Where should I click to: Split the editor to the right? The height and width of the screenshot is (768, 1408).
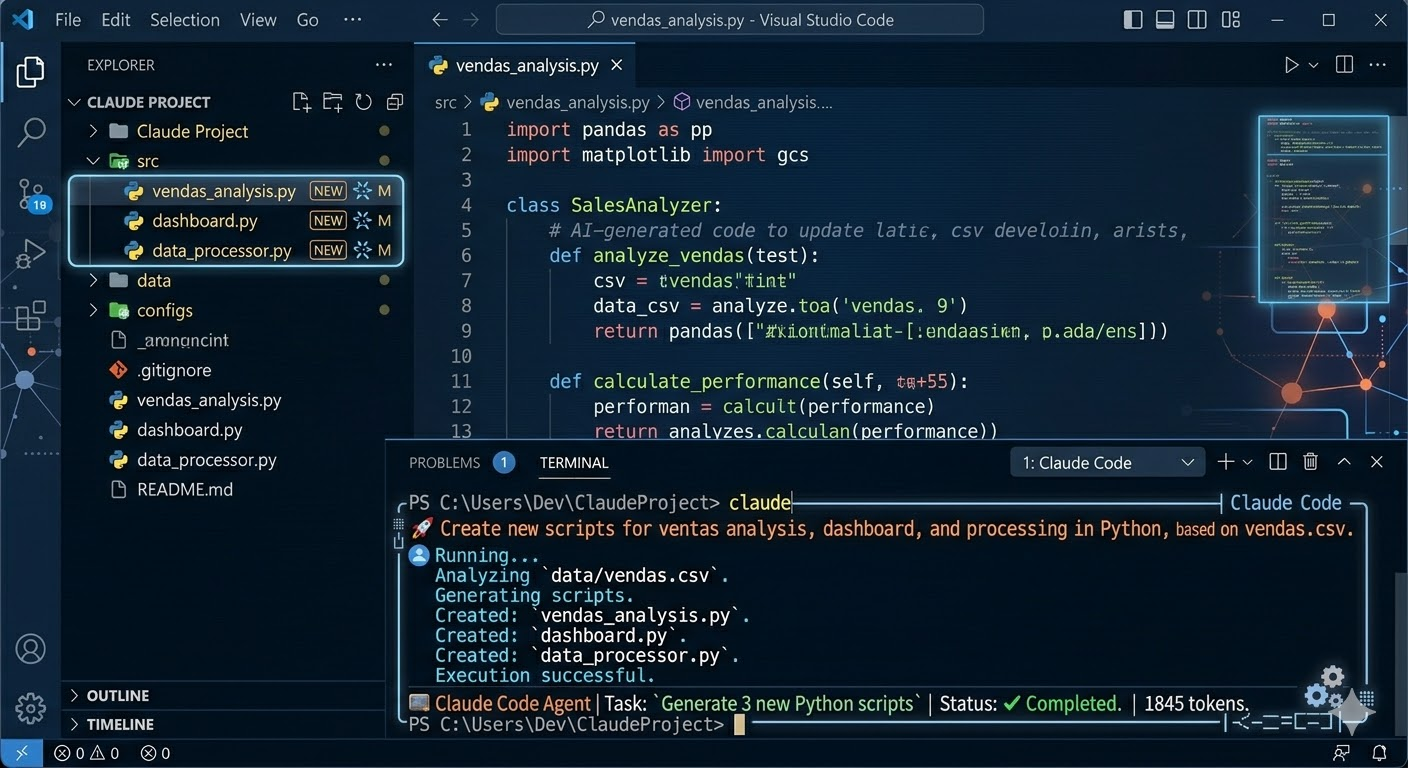click(1344, 65)
